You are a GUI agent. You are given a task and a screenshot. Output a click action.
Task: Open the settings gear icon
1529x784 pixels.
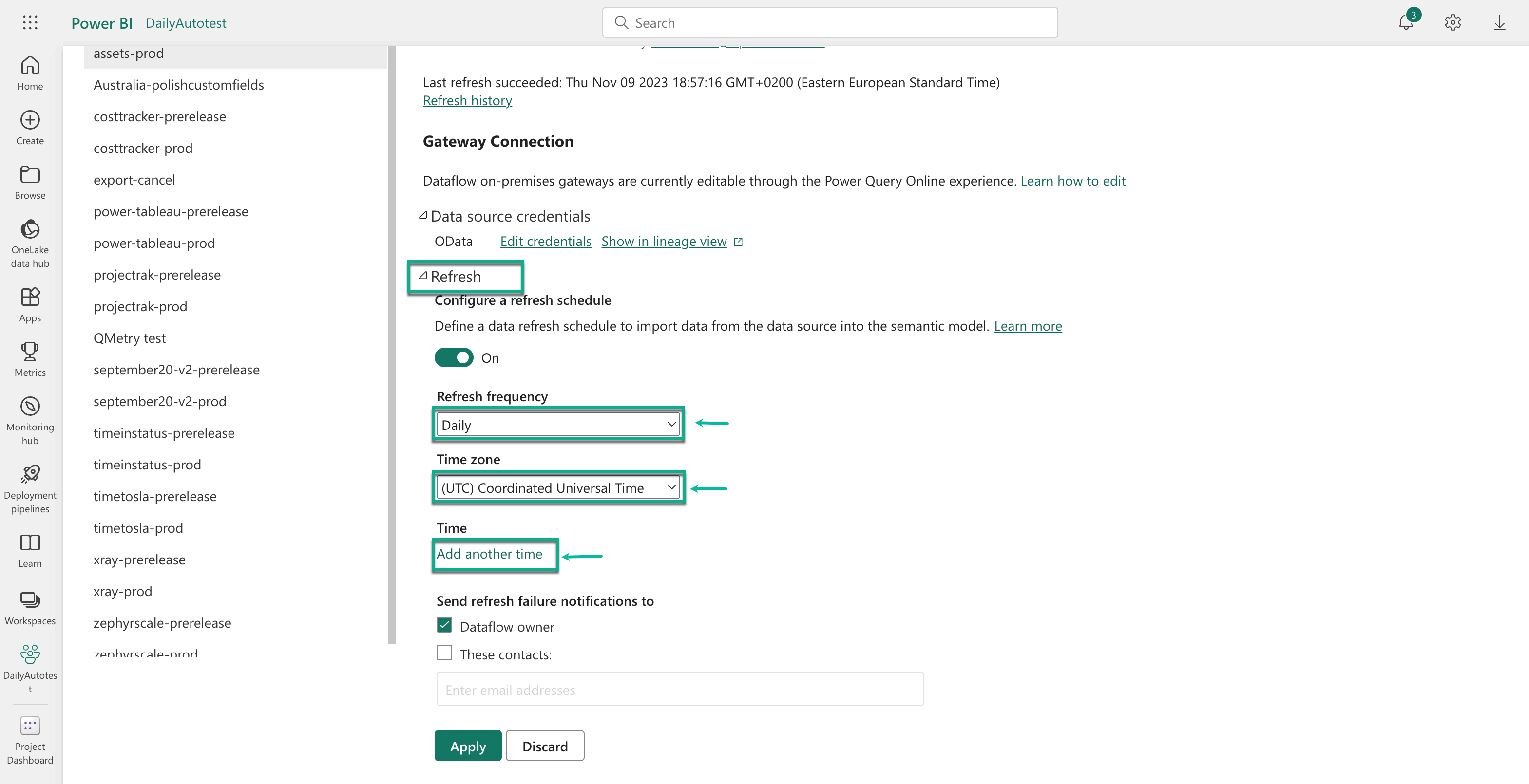tap(1453, 22)
